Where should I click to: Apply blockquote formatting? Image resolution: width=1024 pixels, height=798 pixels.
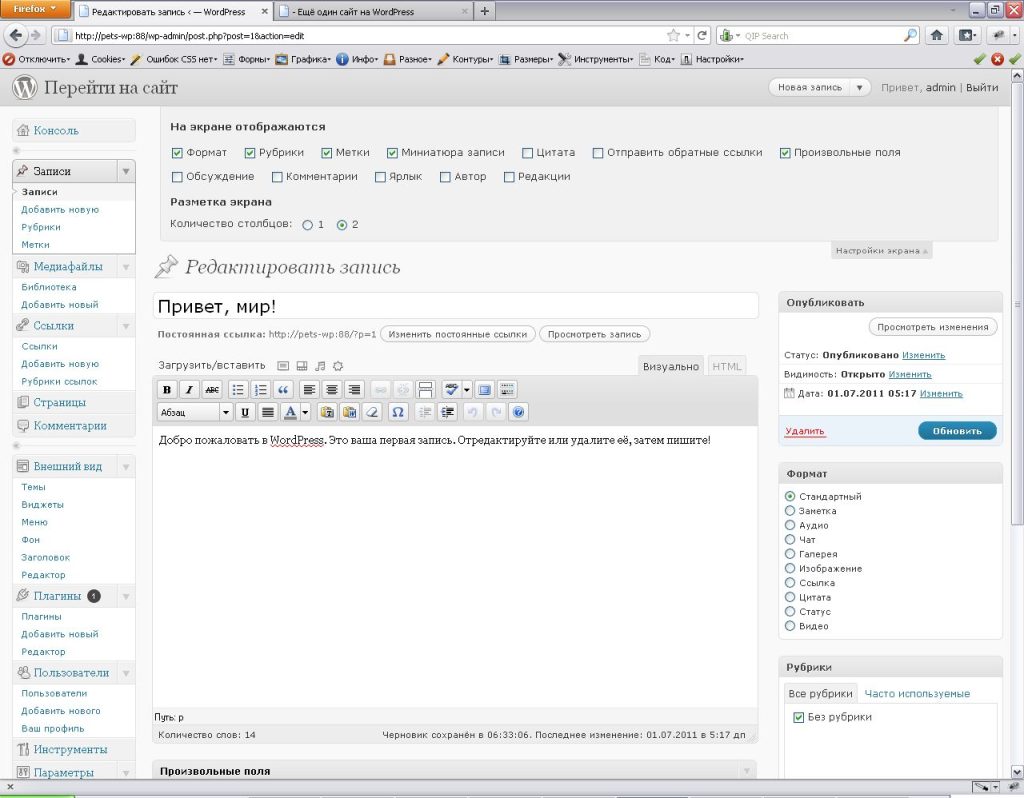[283, 390]
